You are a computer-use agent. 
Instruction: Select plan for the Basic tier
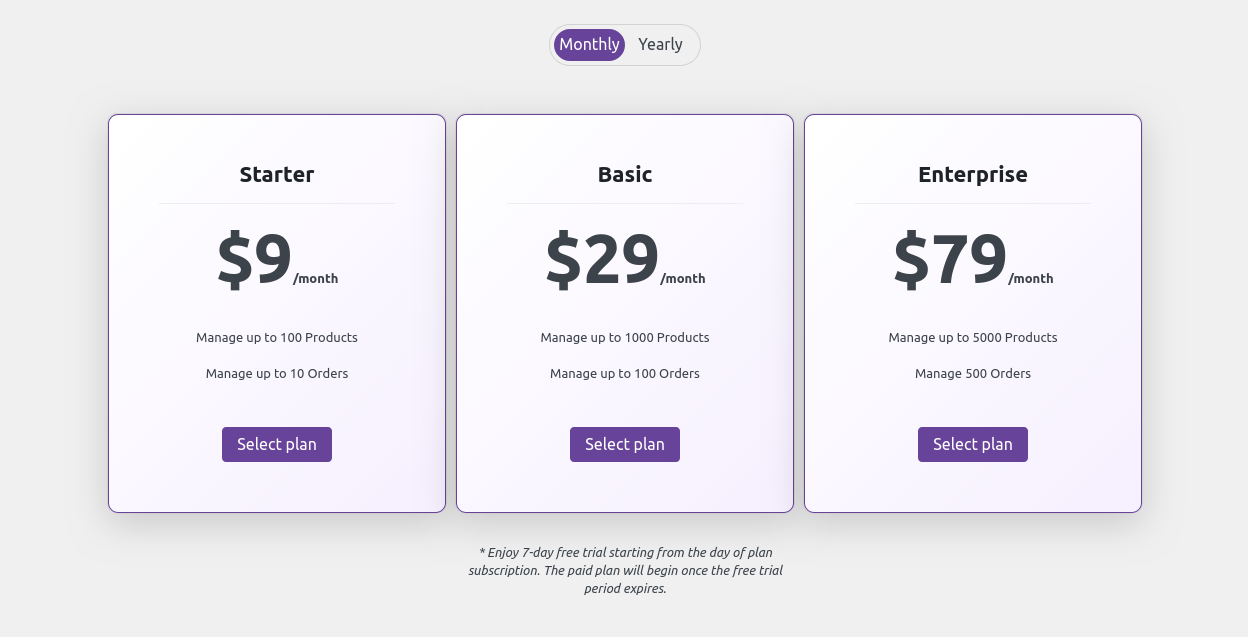point(625,444)
